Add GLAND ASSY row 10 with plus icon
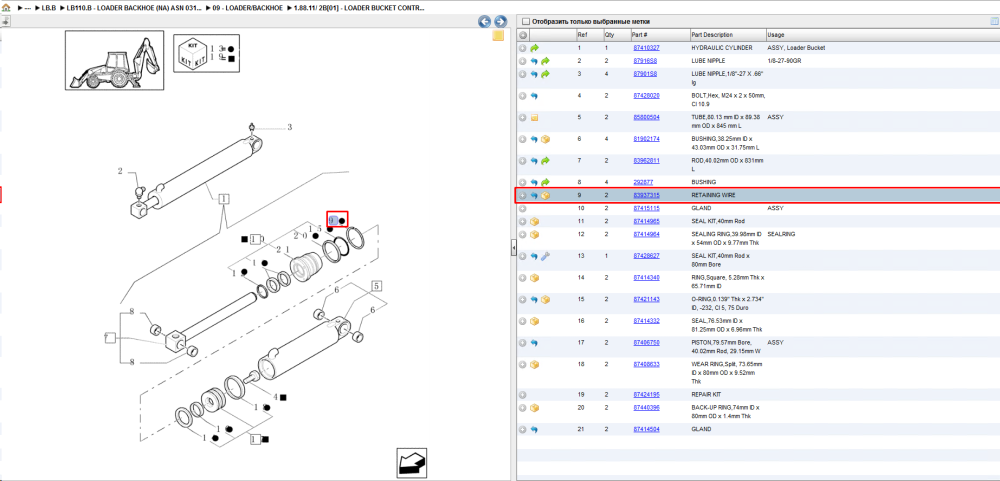This screenshot has width=1000, height=481. coord(522,208)
